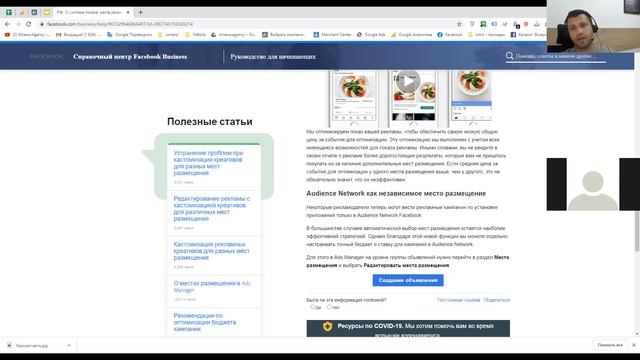Go forward to next page
Image resolution: width=640 pixels, height=360 pixels.
click(x=18, y=24)
